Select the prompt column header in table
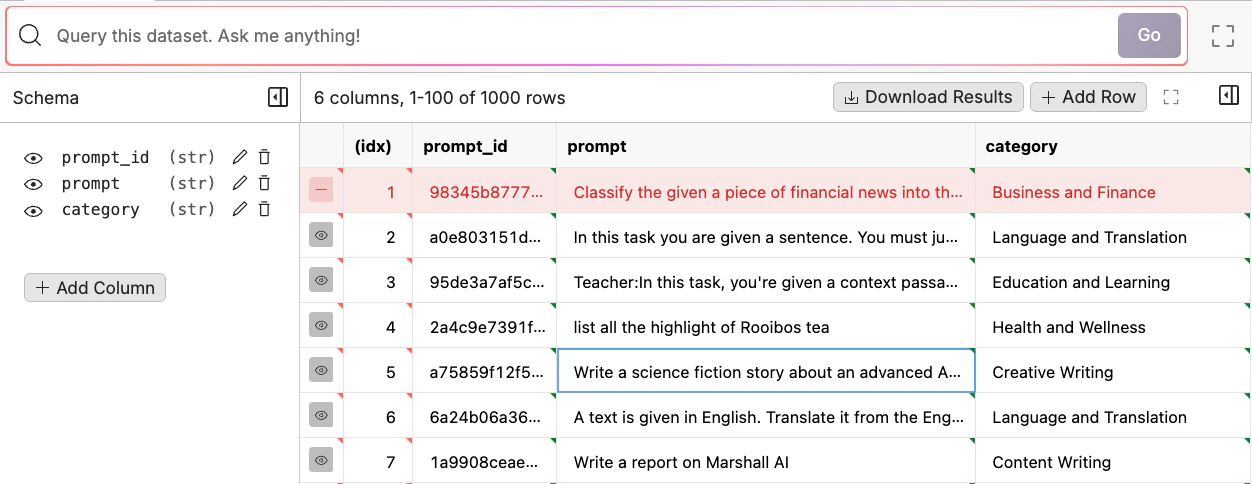The image size is (1252, 484). (x=766, y=146)
